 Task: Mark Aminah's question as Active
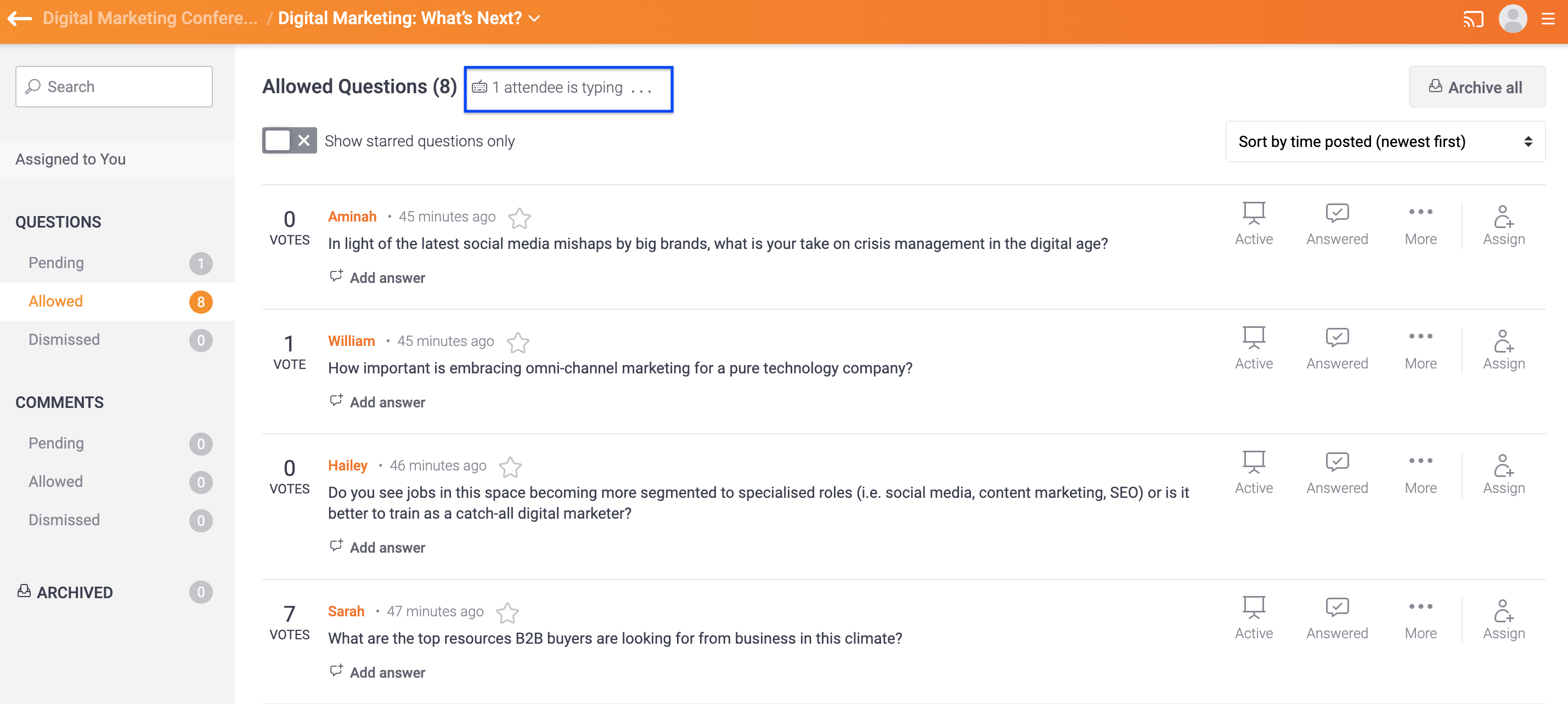pyautogui.click(x=1253, y=224)
